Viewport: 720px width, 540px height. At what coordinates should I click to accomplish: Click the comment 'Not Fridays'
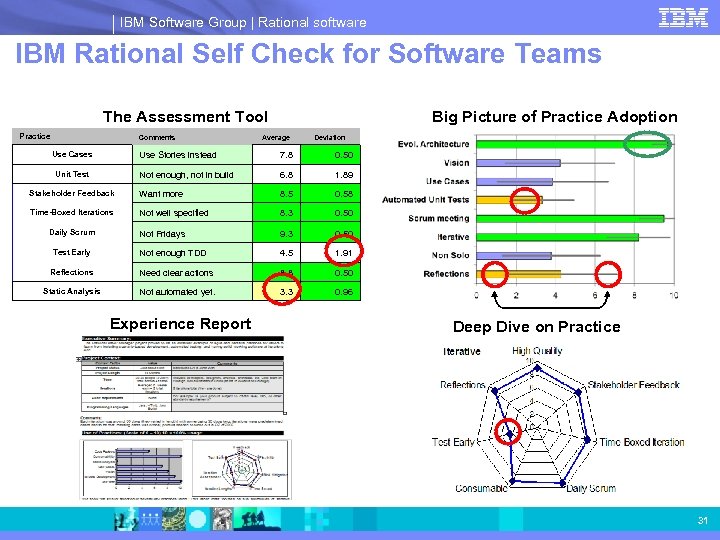tap(162, 234)
